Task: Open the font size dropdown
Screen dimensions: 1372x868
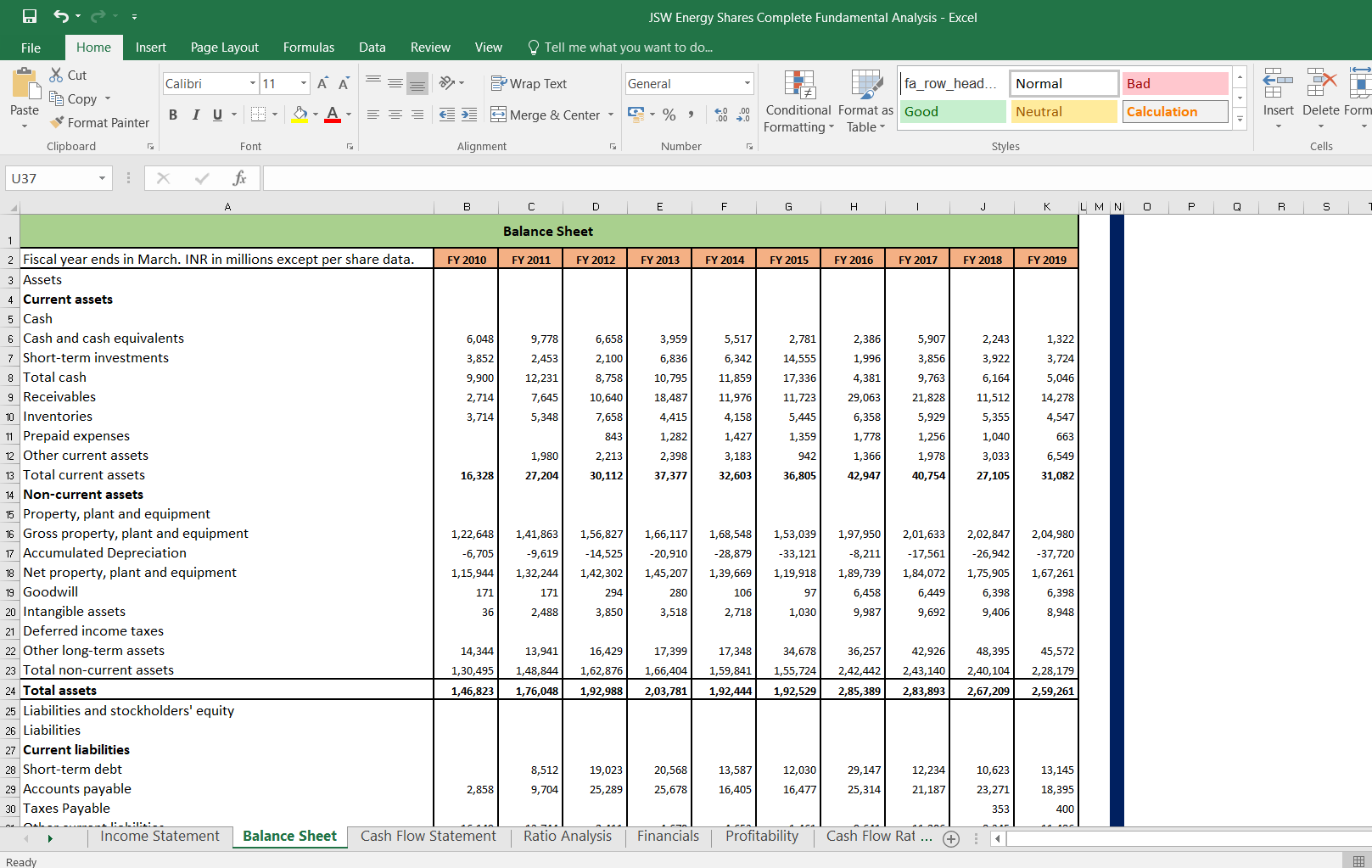Action: click(x=304, y=83)
